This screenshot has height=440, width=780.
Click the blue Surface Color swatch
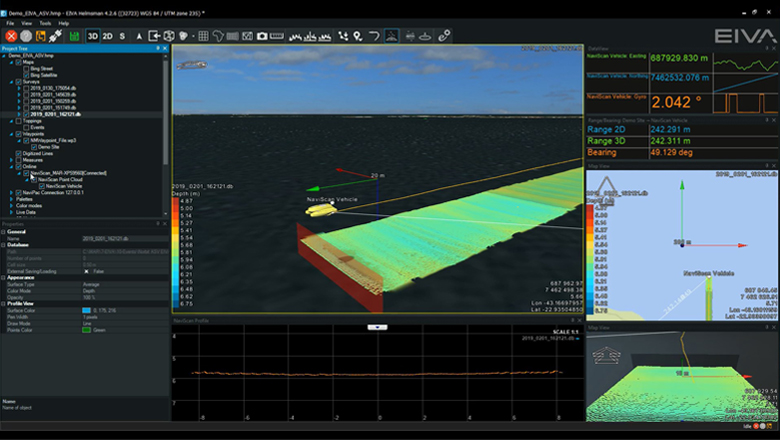coord(86,310)
